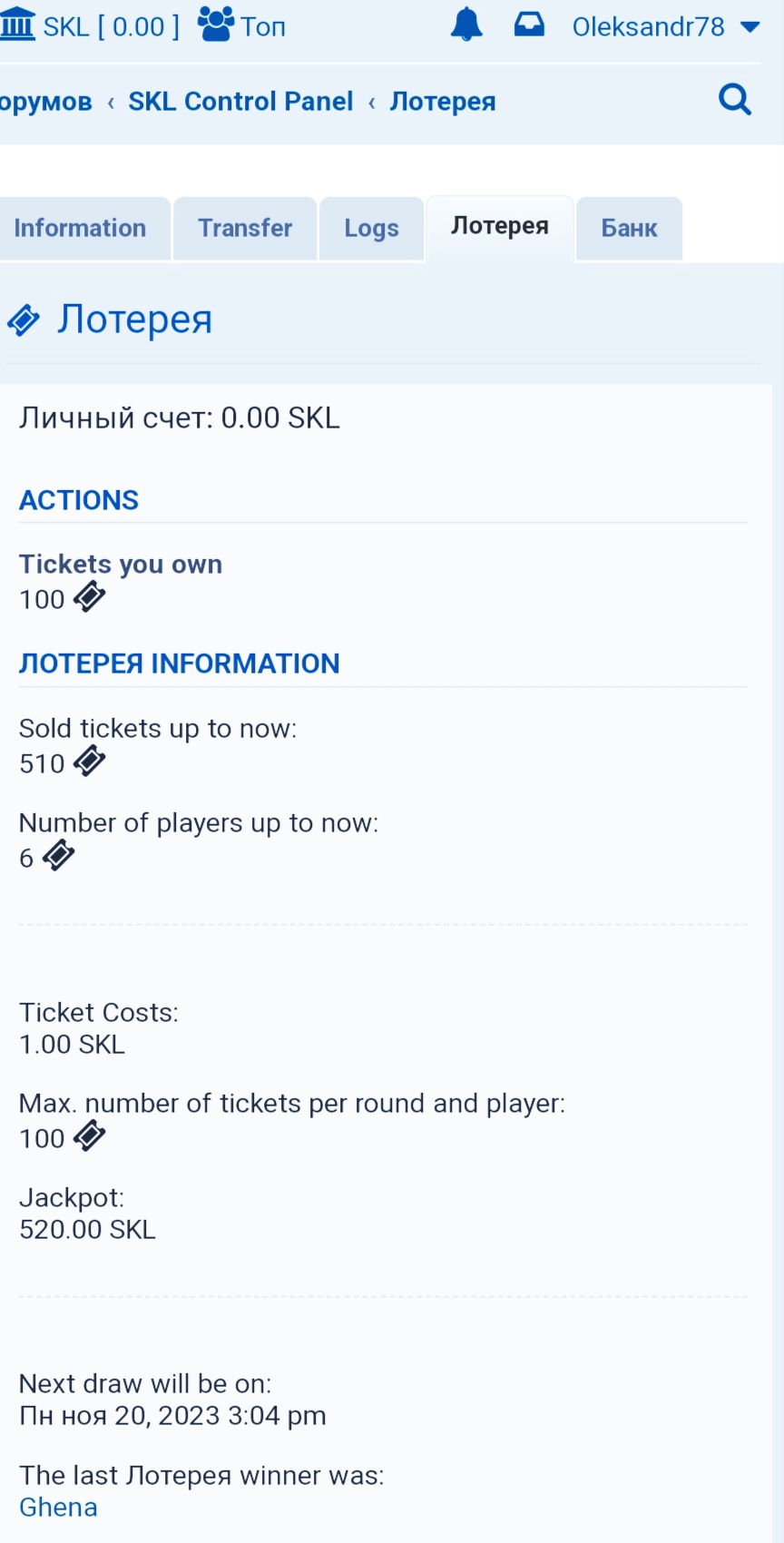
Task: Open the Transfer tab
Action: (x=245, y=228)
